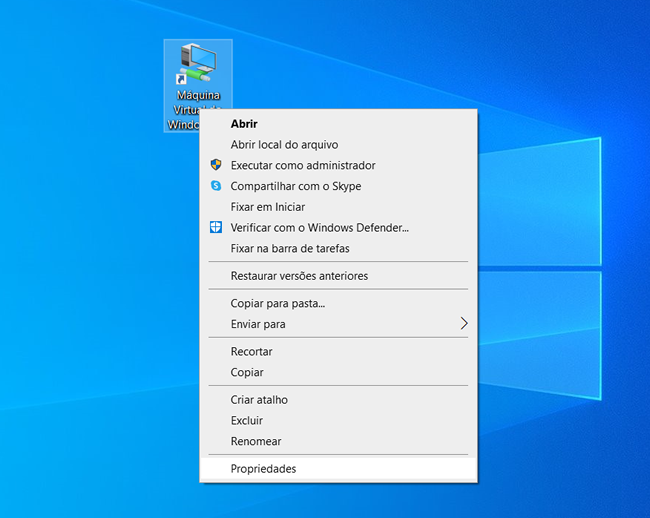
Task: Click the shield icon for Executar como administrador
Action: coord(215,165)
